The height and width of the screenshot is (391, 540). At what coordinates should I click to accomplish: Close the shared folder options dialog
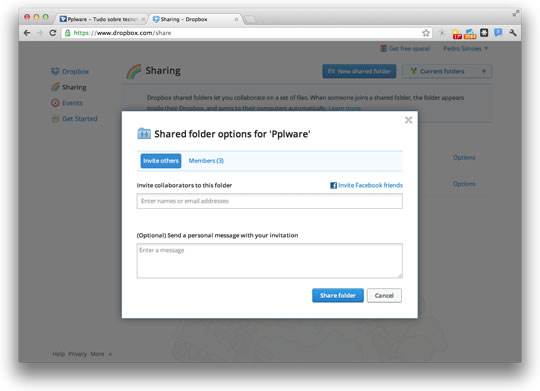pos(408,120)
